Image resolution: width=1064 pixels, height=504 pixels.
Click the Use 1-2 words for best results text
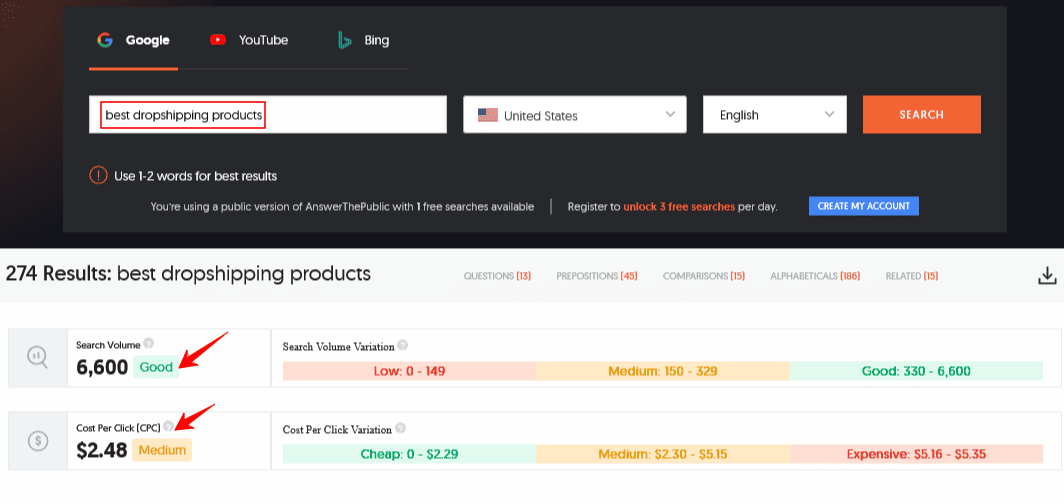(195, 176)
